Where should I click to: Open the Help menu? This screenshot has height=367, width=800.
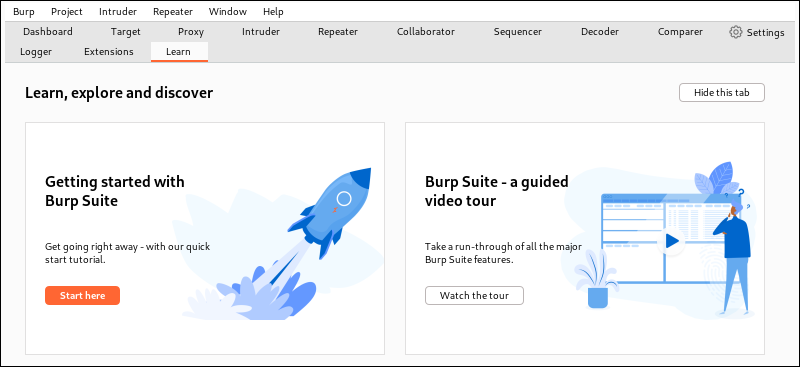pos(273,12)
